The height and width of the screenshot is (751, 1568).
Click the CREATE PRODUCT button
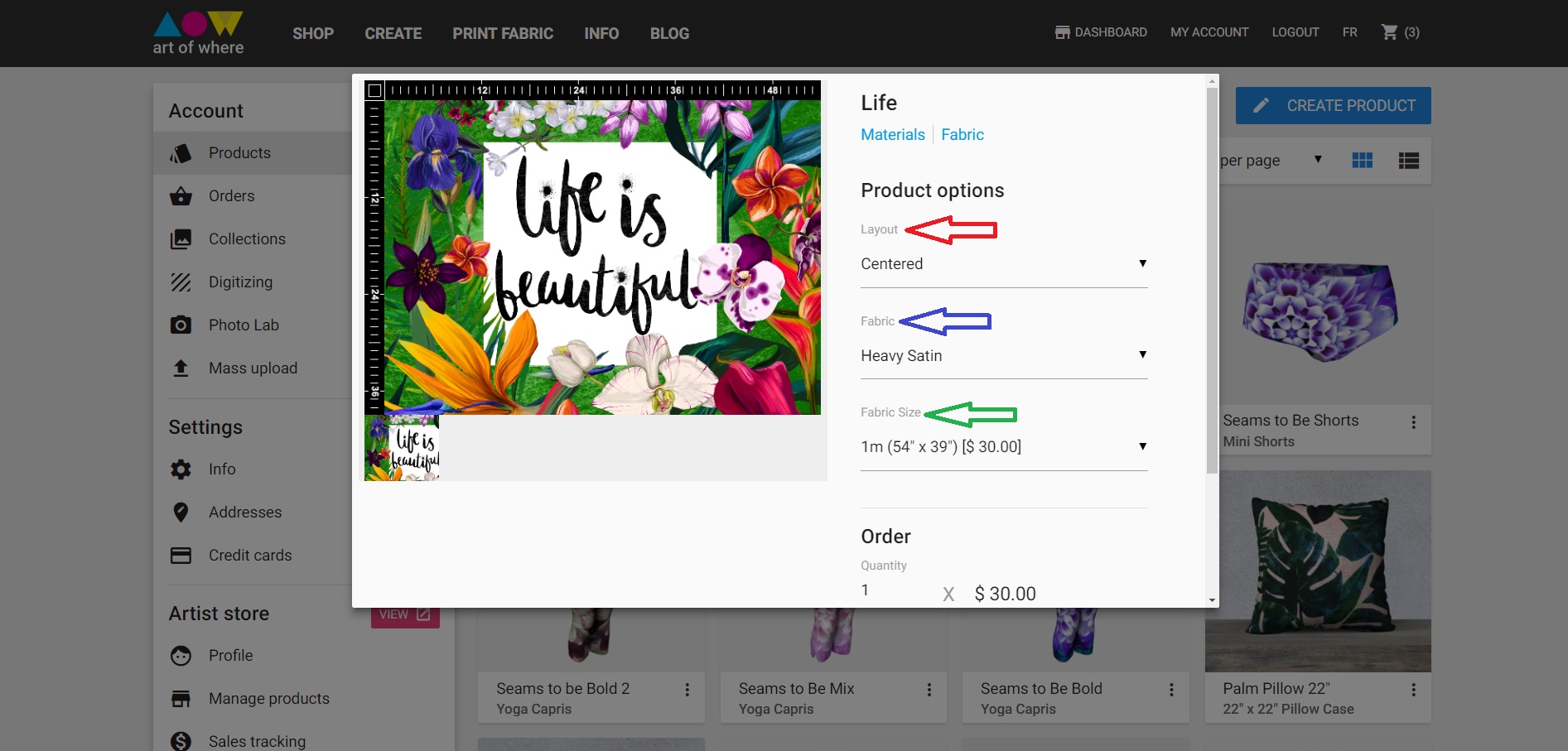[x=1334, y=106]
